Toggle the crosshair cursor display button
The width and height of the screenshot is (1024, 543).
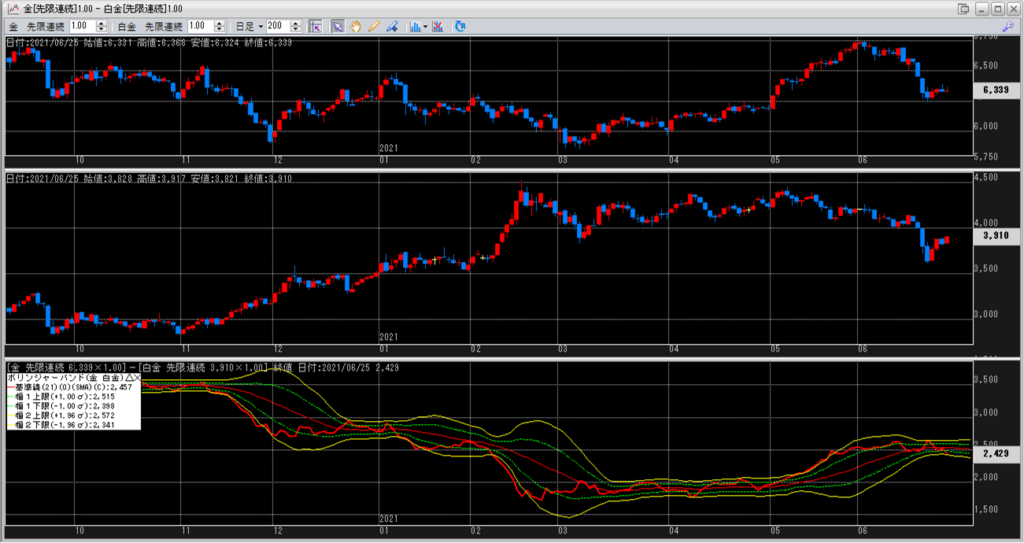point(315,25)
